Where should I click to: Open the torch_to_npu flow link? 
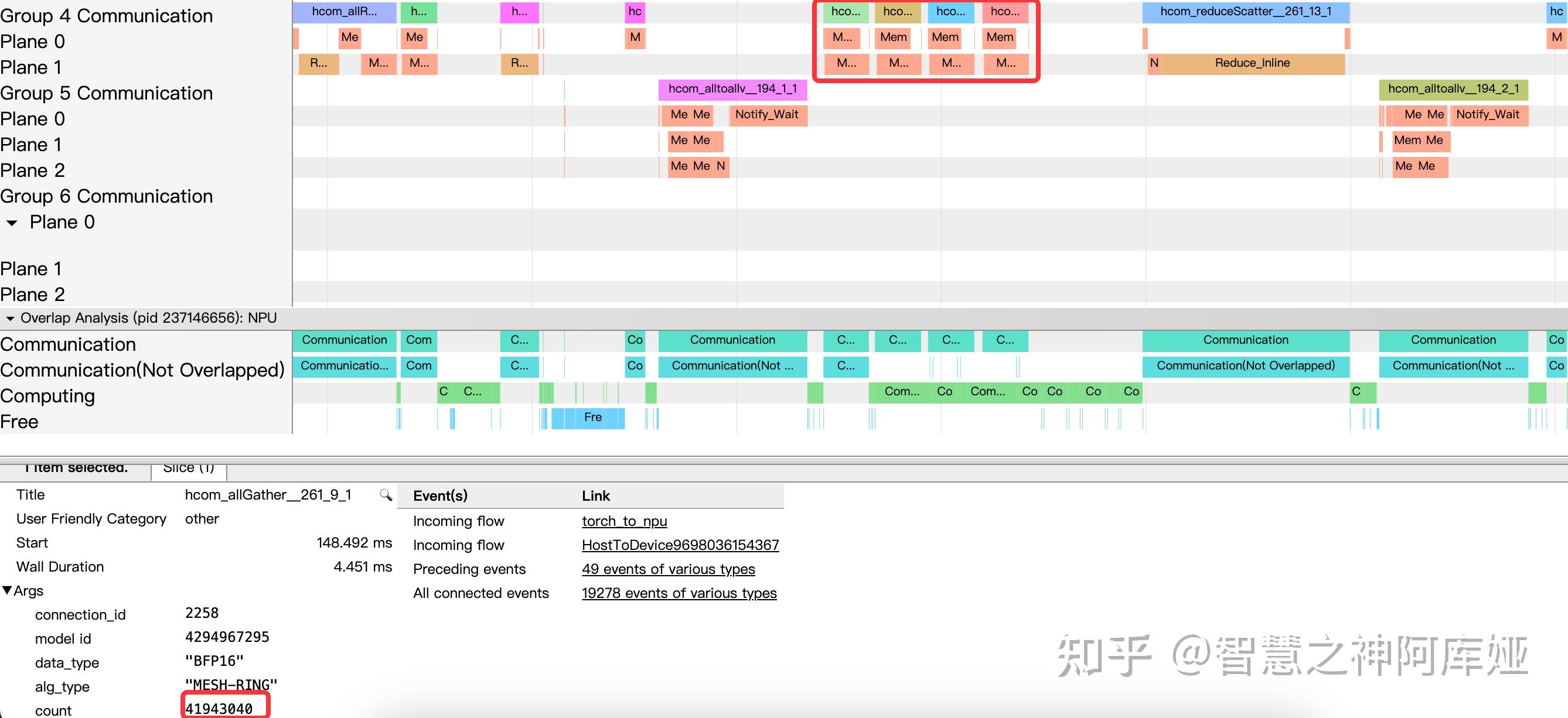coord(624,521)
